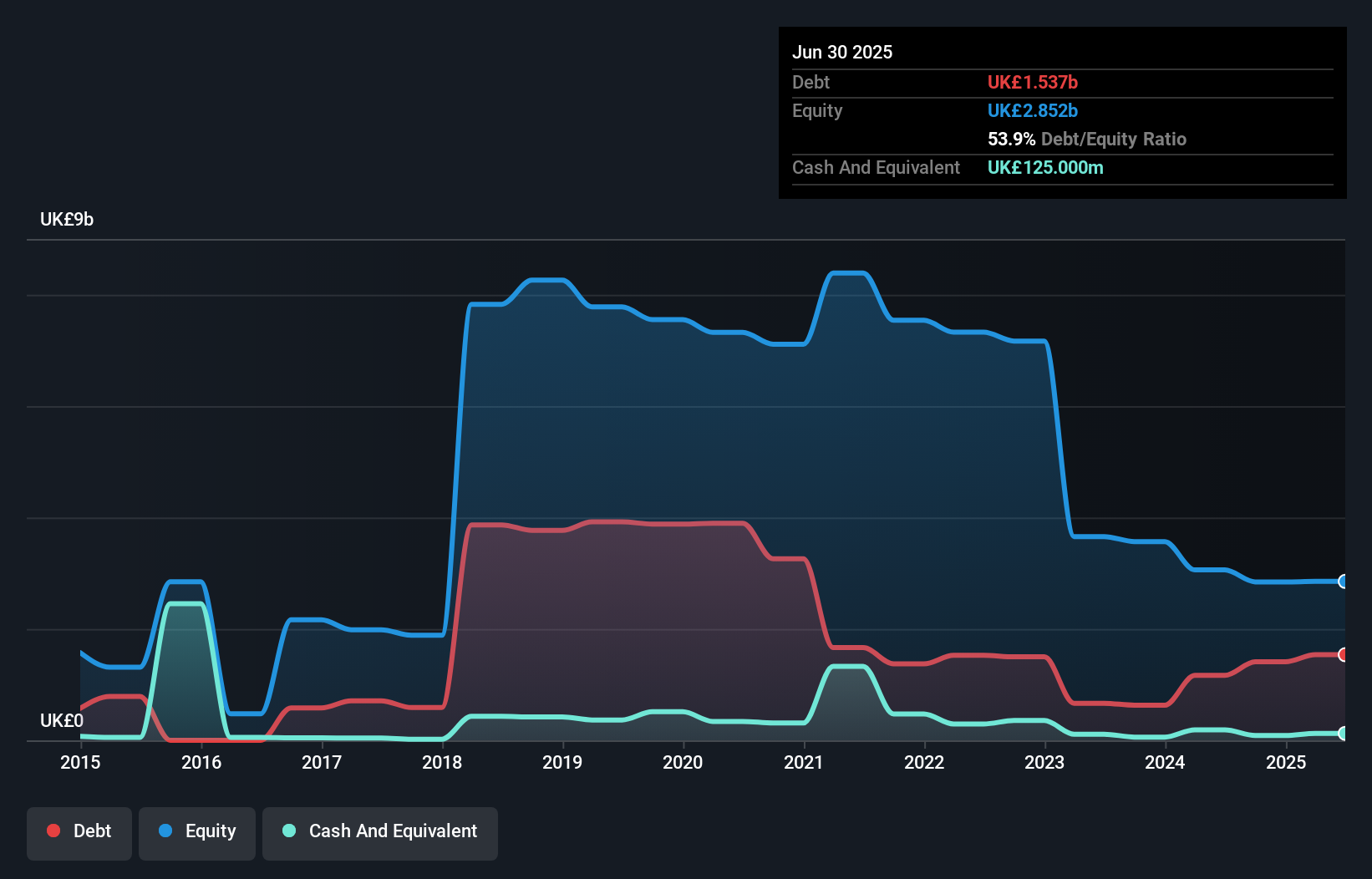This screenshot has height=879, width=1372.
Task: Click the blue UK£2.852b Equity value link
Action: (1033, 110)
